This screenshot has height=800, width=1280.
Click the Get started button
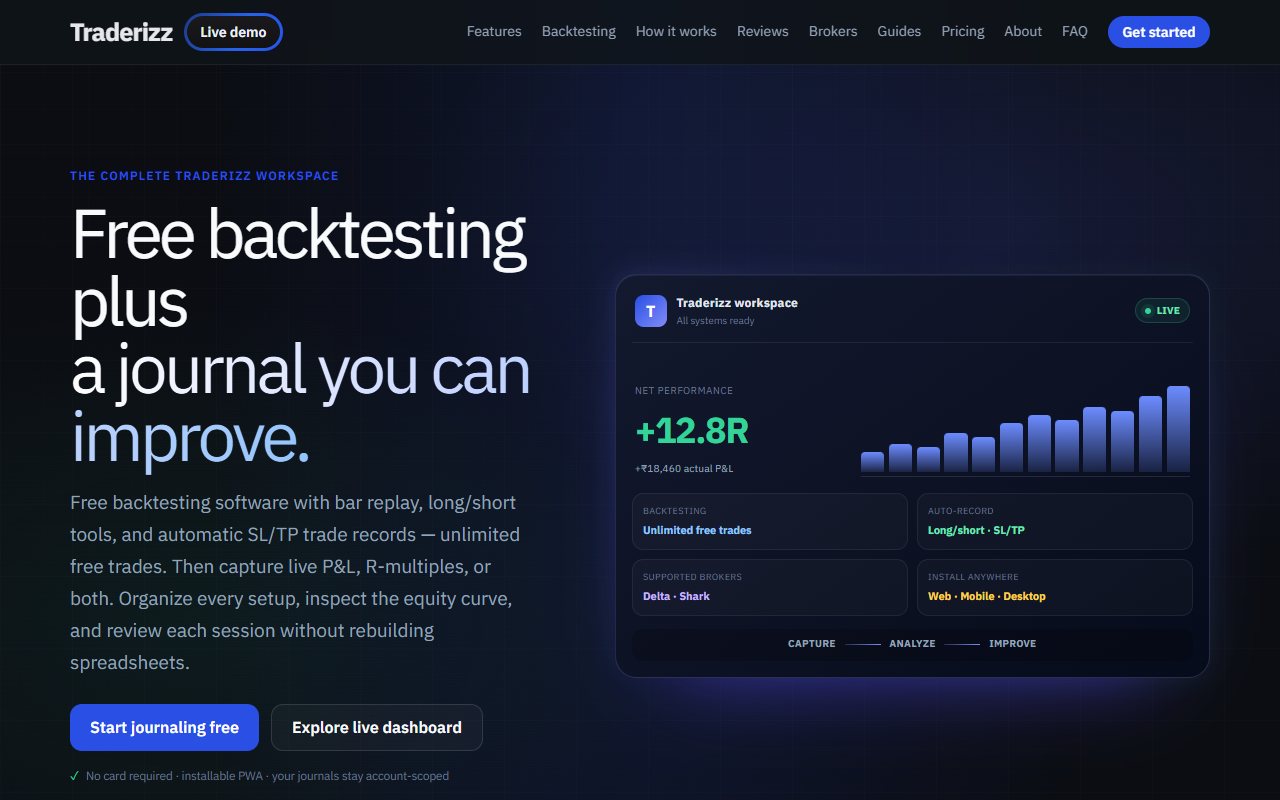(x=1159, y=32)
